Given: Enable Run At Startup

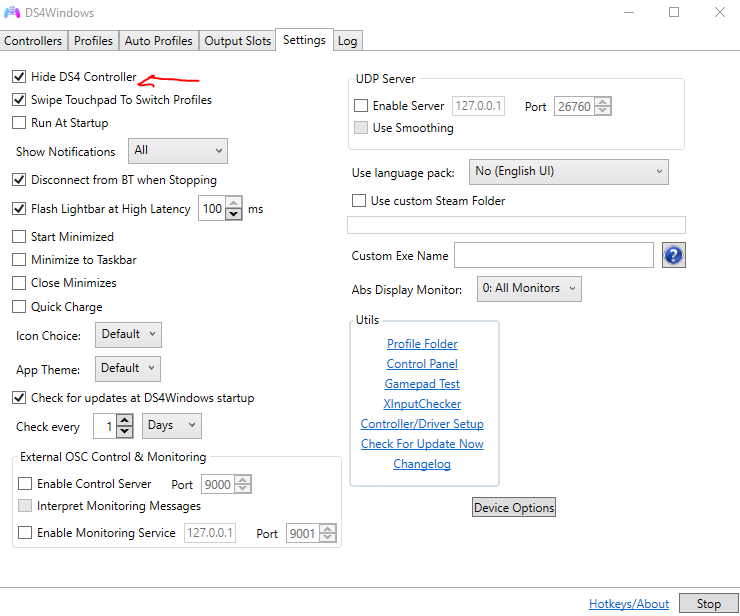Looking at the screenshot, I should pos(19,123).
